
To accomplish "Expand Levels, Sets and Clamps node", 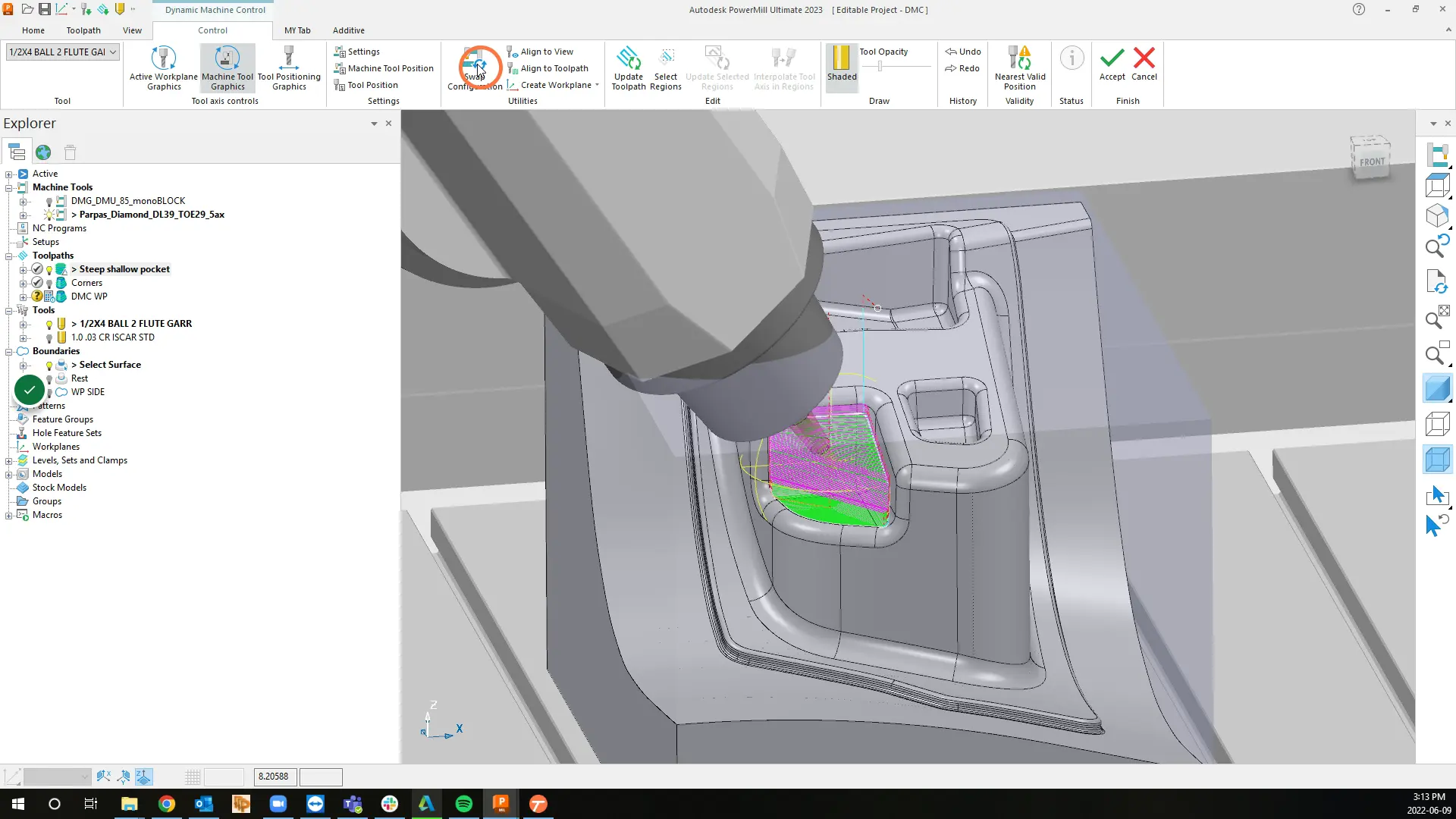I will [9, 460].
